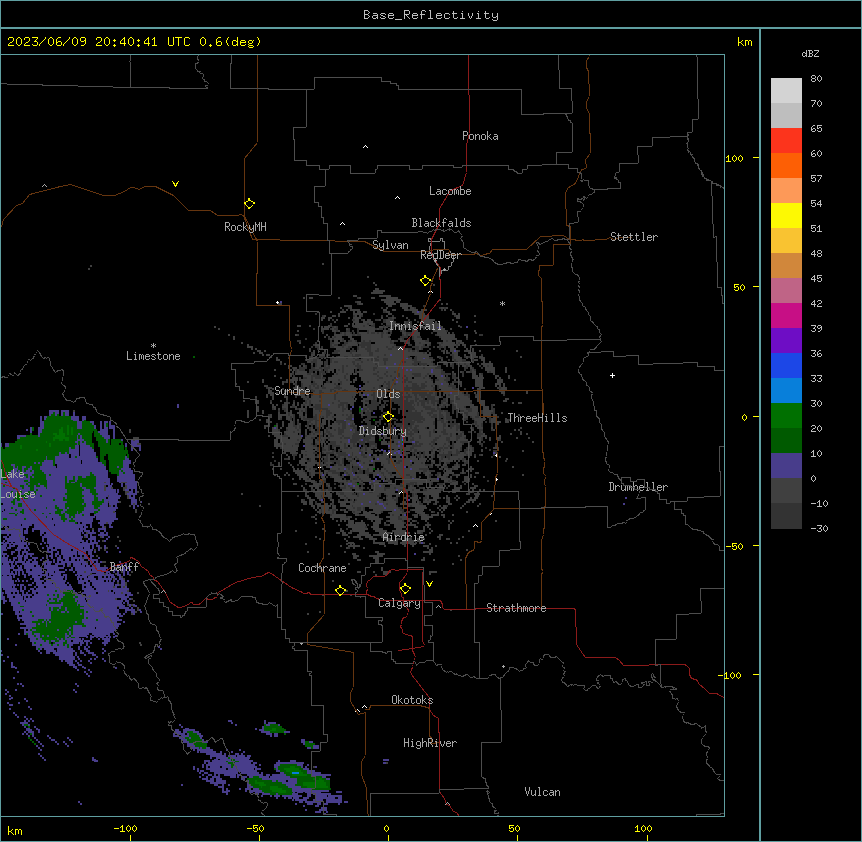Select the magenta 39-42 dBZ legend swatch
The image size is (862, 842).
coord(786,315)
